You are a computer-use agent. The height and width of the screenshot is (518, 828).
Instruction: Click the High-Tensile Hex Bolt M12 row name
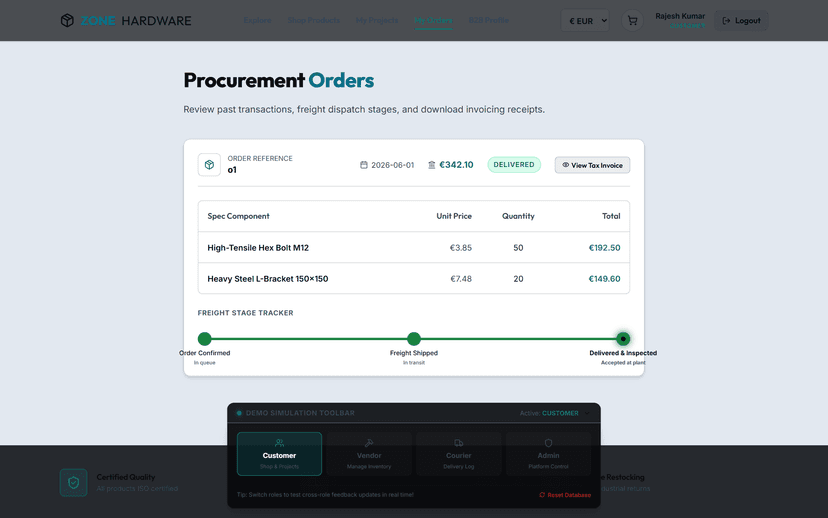click(x=258, y=248)
